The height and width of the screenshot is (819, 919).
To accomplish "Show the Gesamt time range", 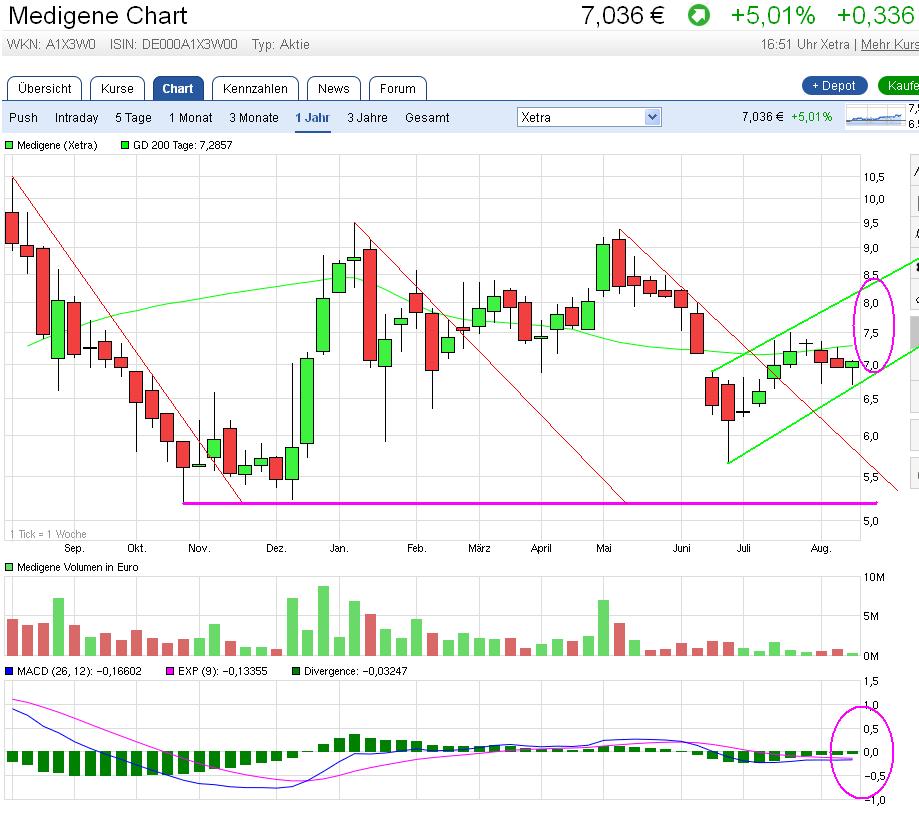I will [427, 118].
